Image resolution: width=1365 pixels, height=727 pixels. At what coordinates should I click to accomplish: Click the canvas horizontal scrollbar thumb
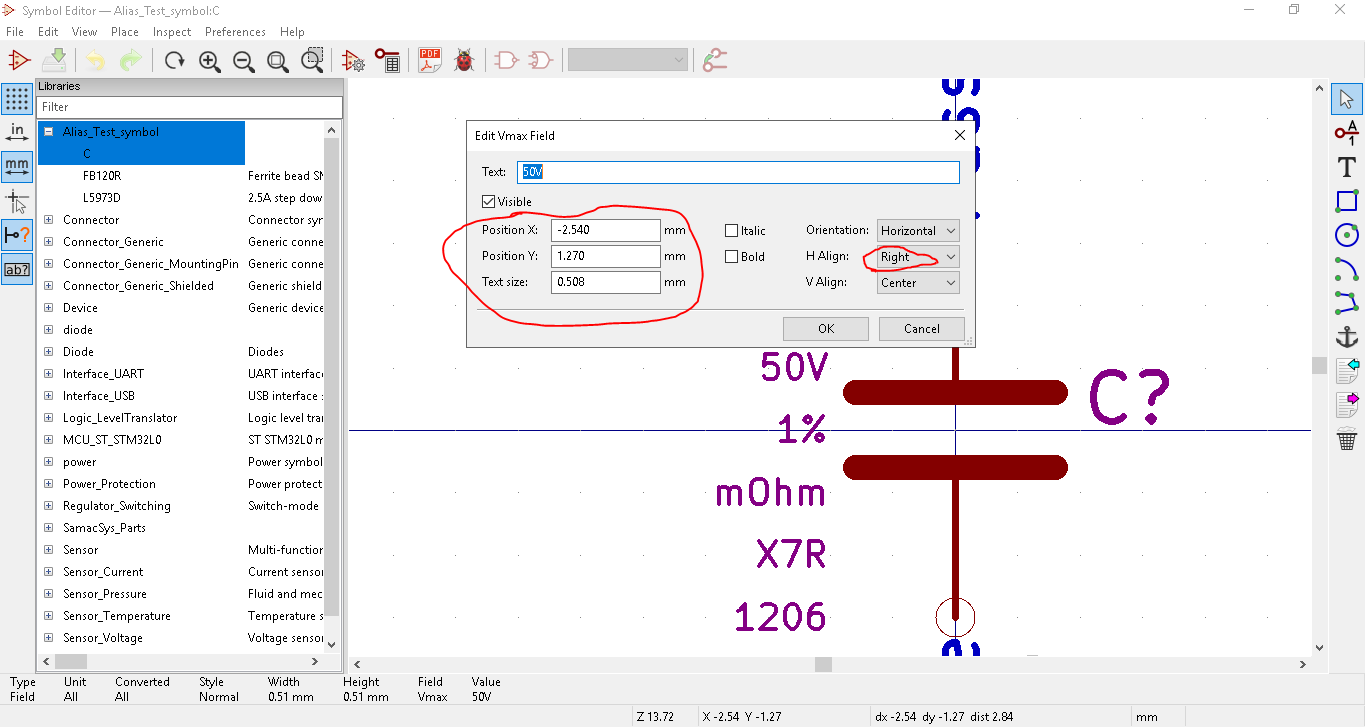click(x=823, y=664)
